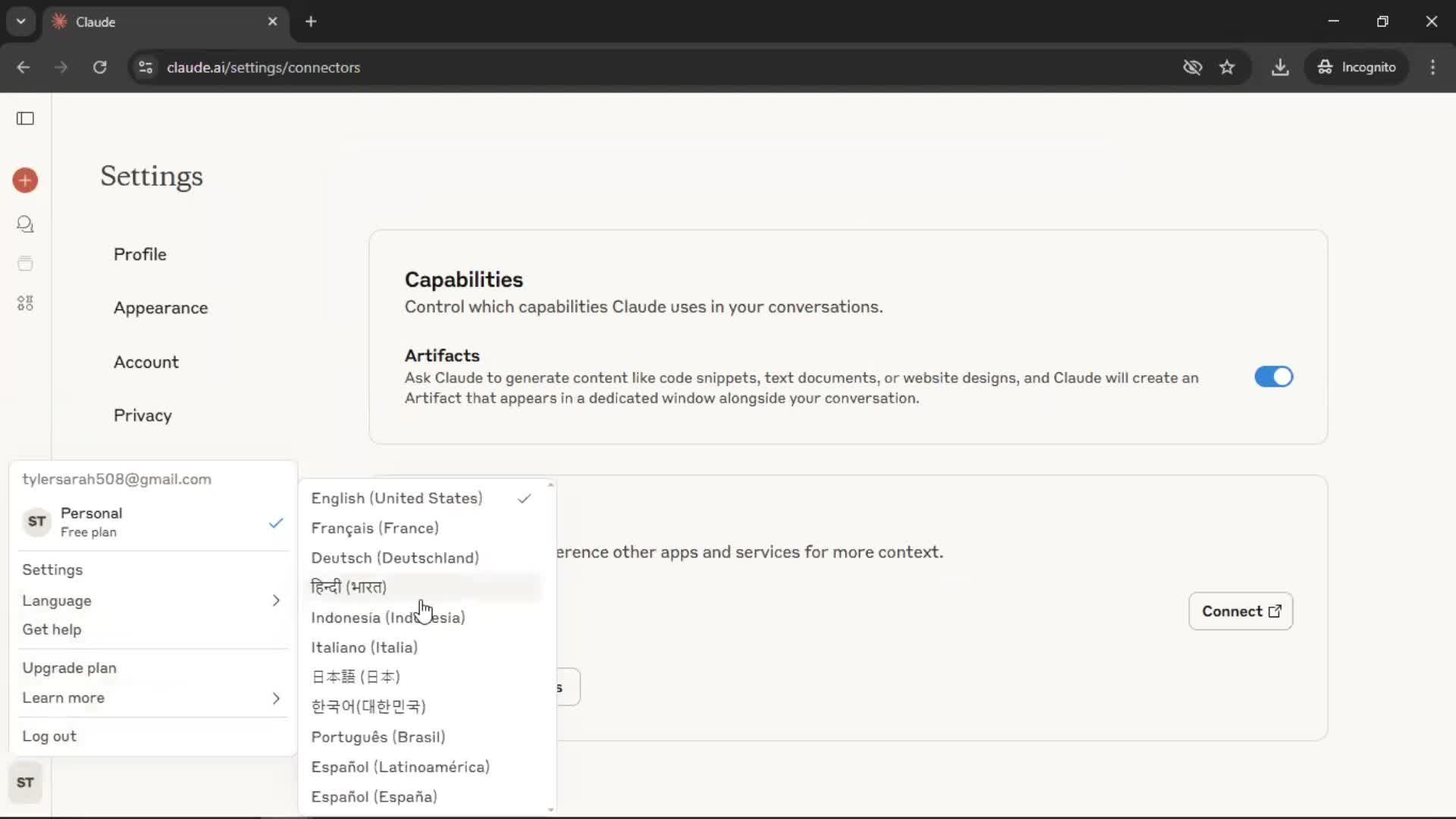Start a new chat with plus icon

click(25, 180)
